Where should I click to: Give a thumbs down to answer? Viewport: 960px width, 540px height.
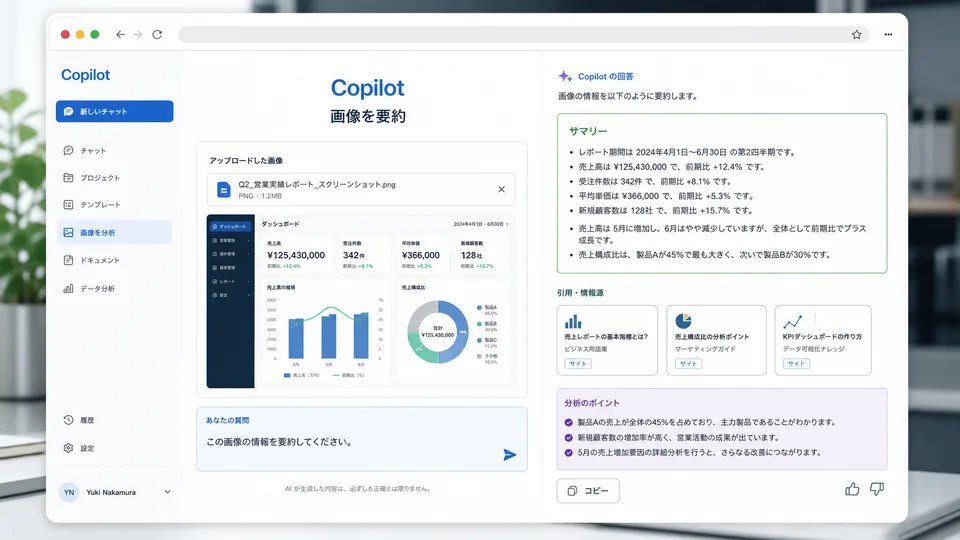877,489
